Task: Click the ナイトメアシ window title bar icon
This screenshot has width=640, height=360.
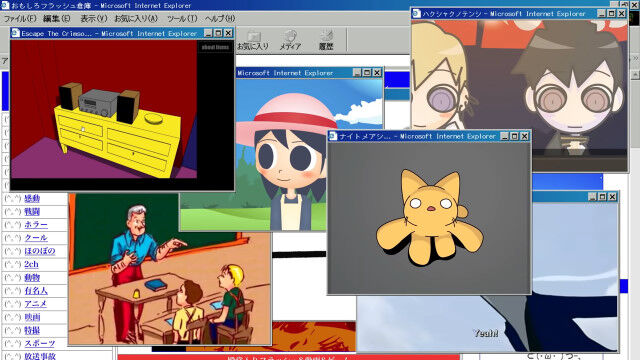Action: coord(333,136)
